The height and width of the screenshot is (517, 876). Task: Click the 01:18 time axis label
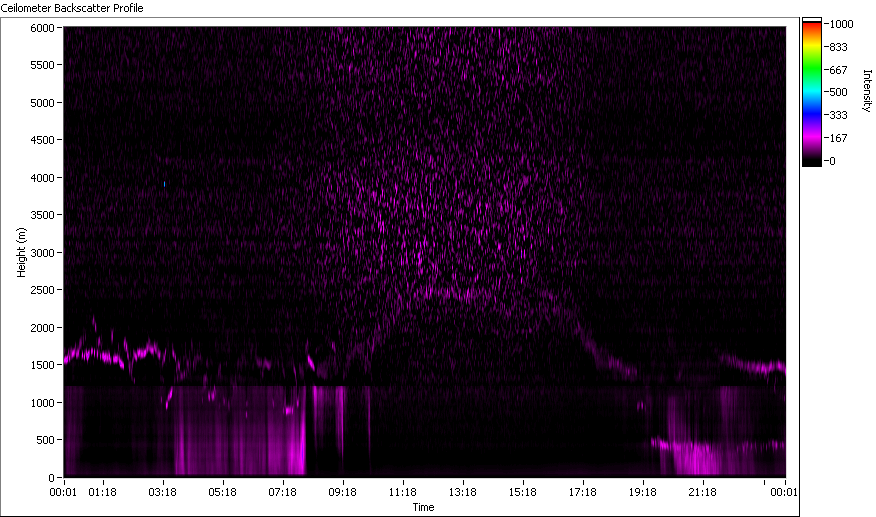tap(103, 492)
